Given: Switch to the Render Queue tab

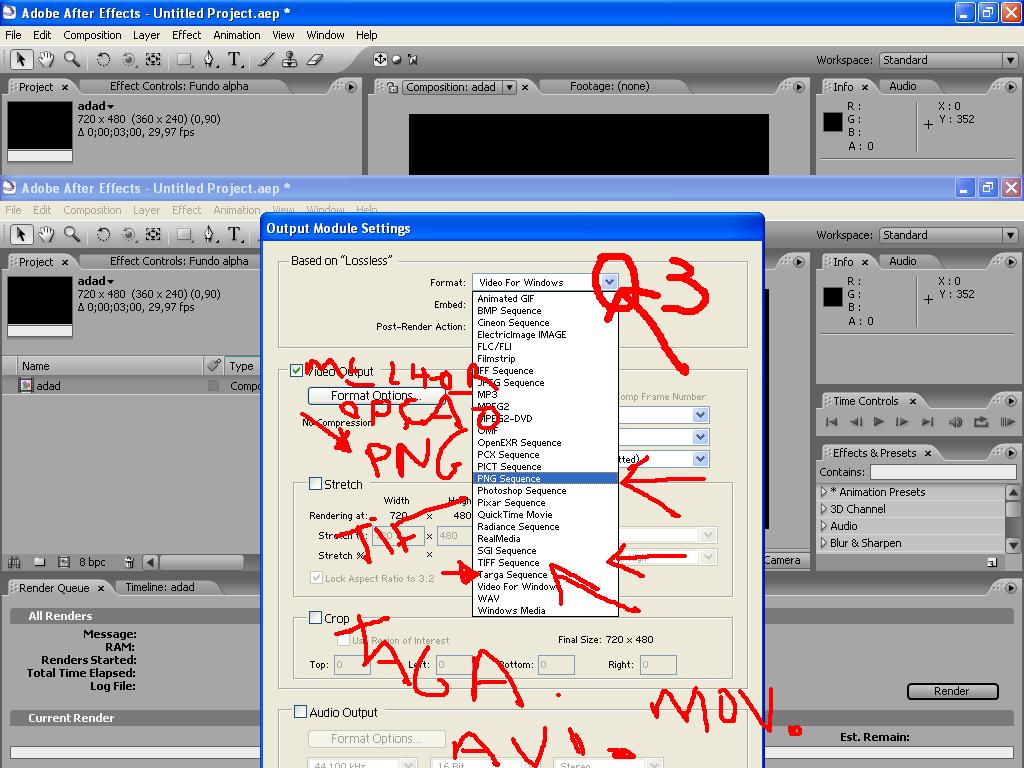Looking at the screenshot, I should pos(54,588).
